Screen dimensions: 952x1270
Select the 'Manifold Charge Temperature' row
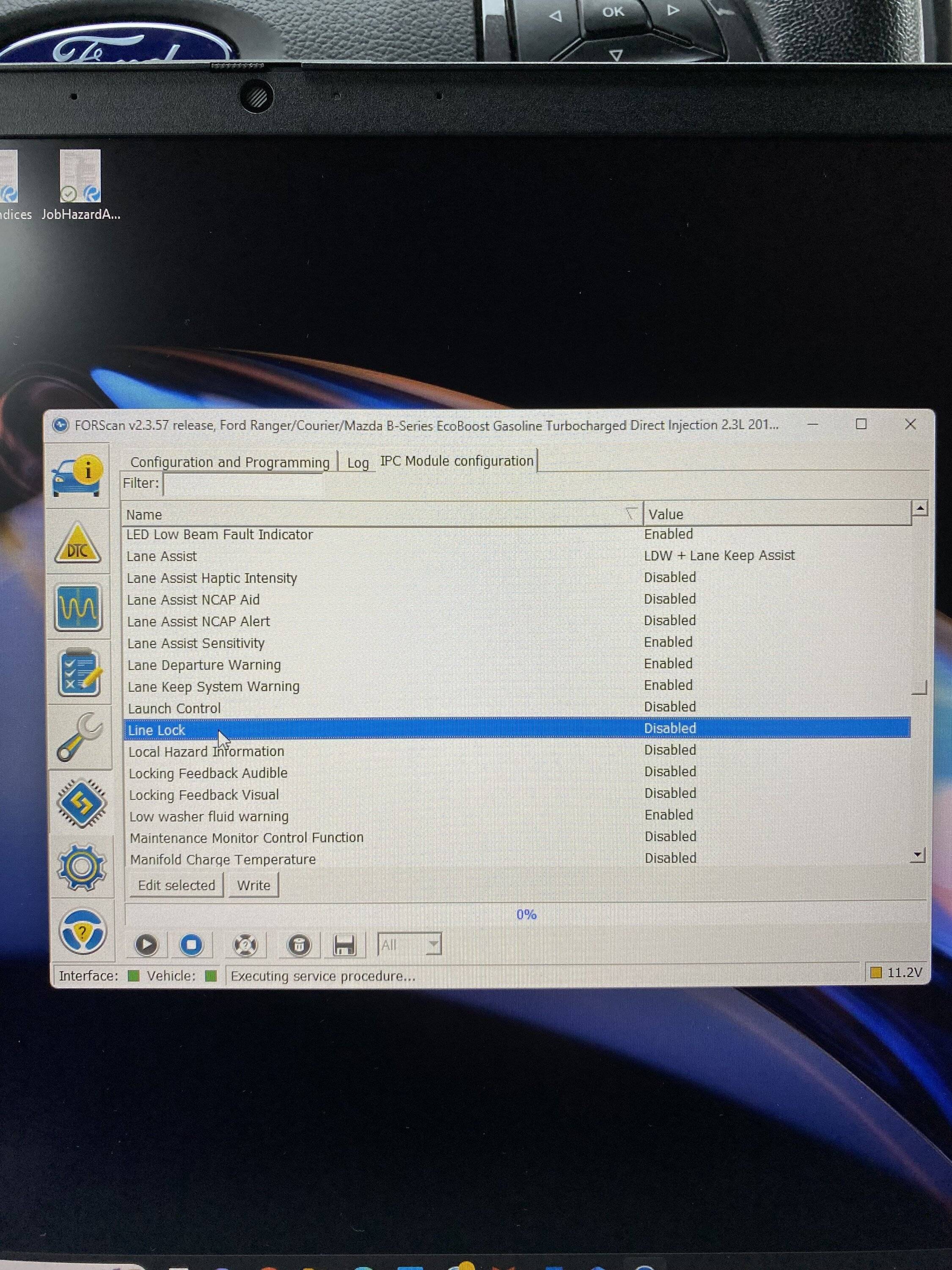[517, 859]
